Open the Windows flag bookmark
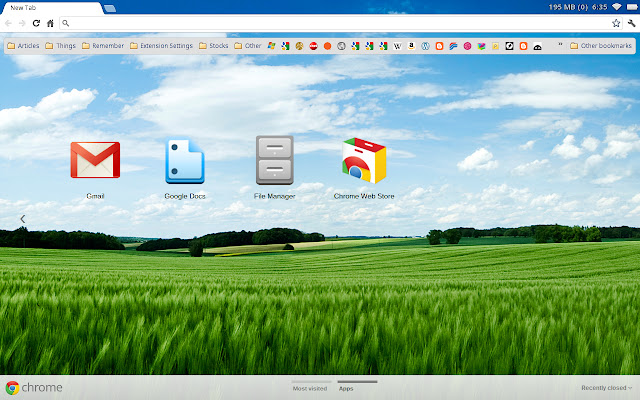Viewport: 640px width, 400px height. (x=271, y=46)
